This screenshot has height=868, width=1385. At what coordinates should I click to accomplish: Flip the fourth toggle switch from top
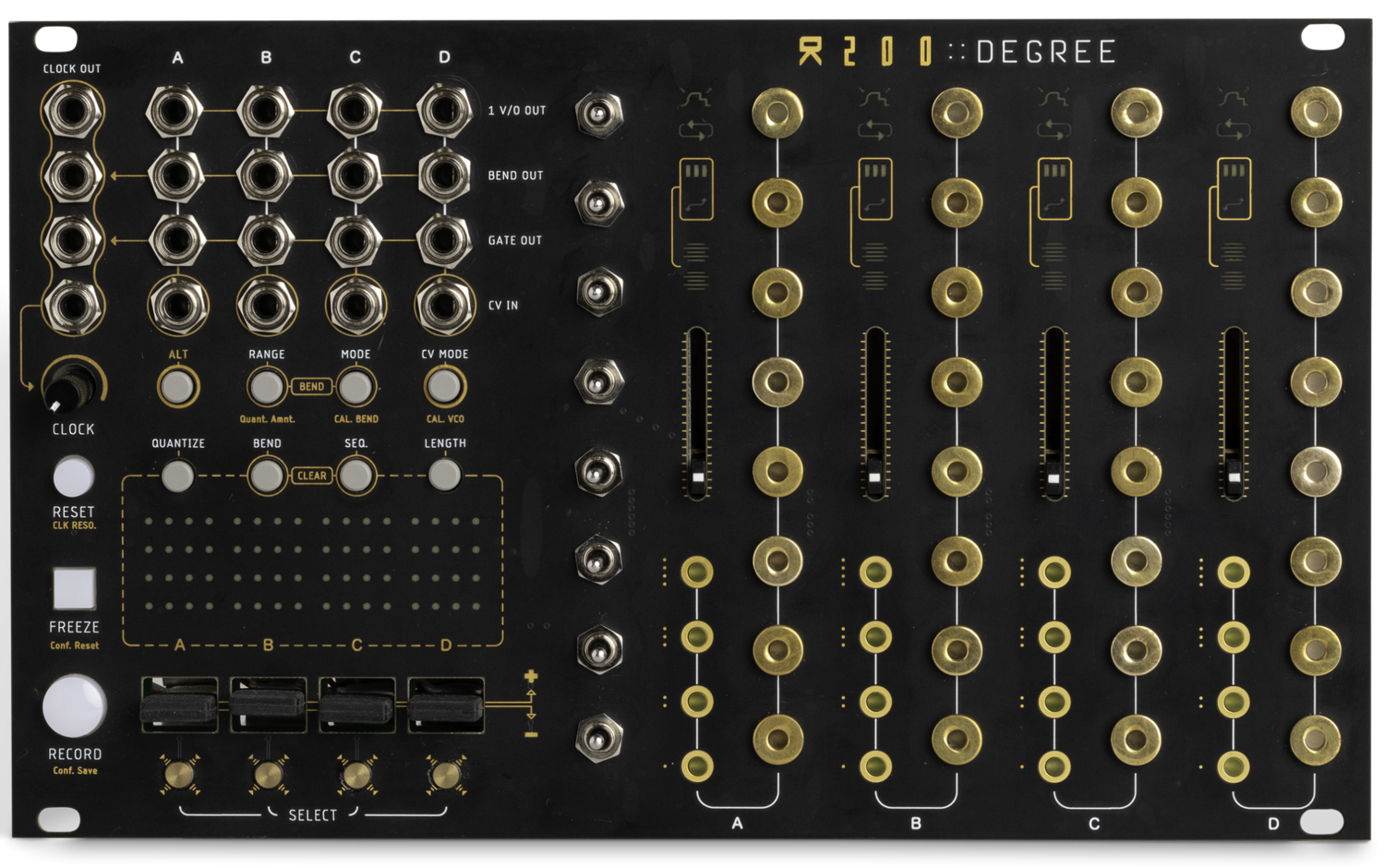tap(598, 379)
